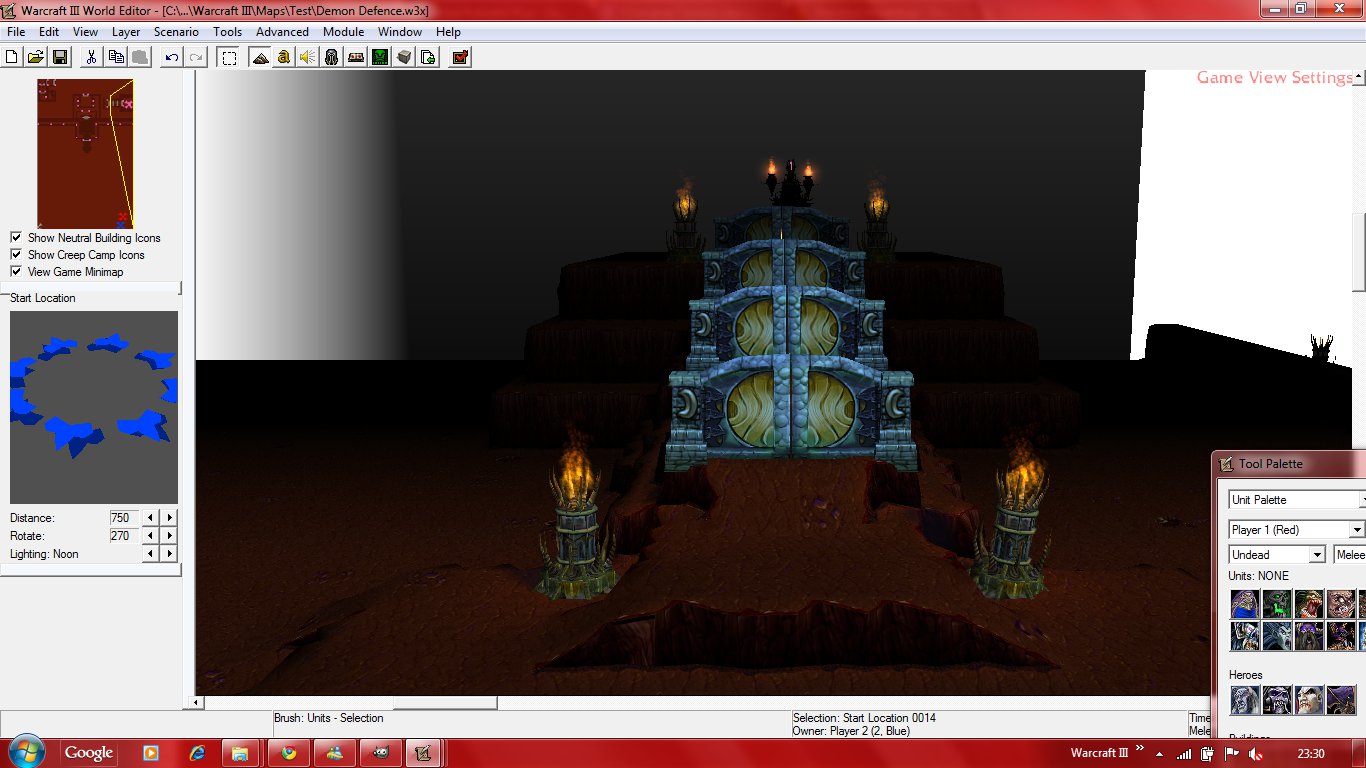
Task: Copy selection with toolbar copy icon
Action: point(116,57)
